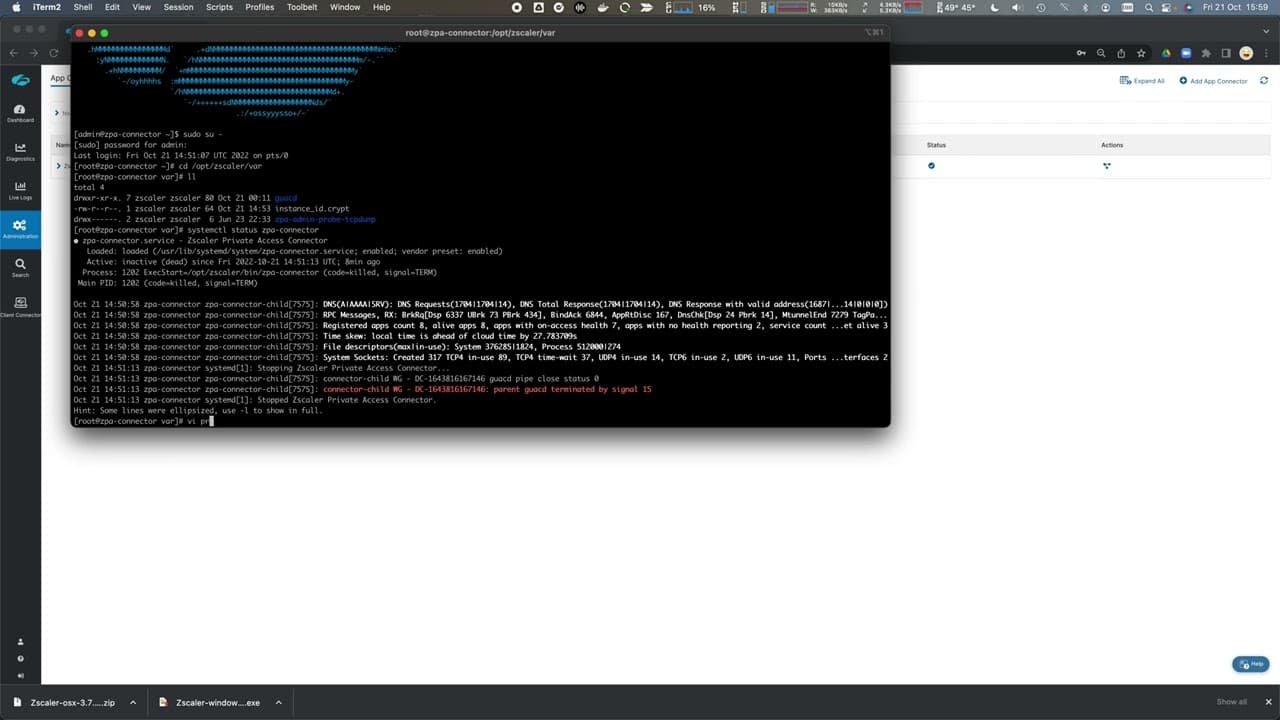Viewport: 1280px width, 720px height.
Task: Click the Actions column header
Action: click(x=1112, y=145)
